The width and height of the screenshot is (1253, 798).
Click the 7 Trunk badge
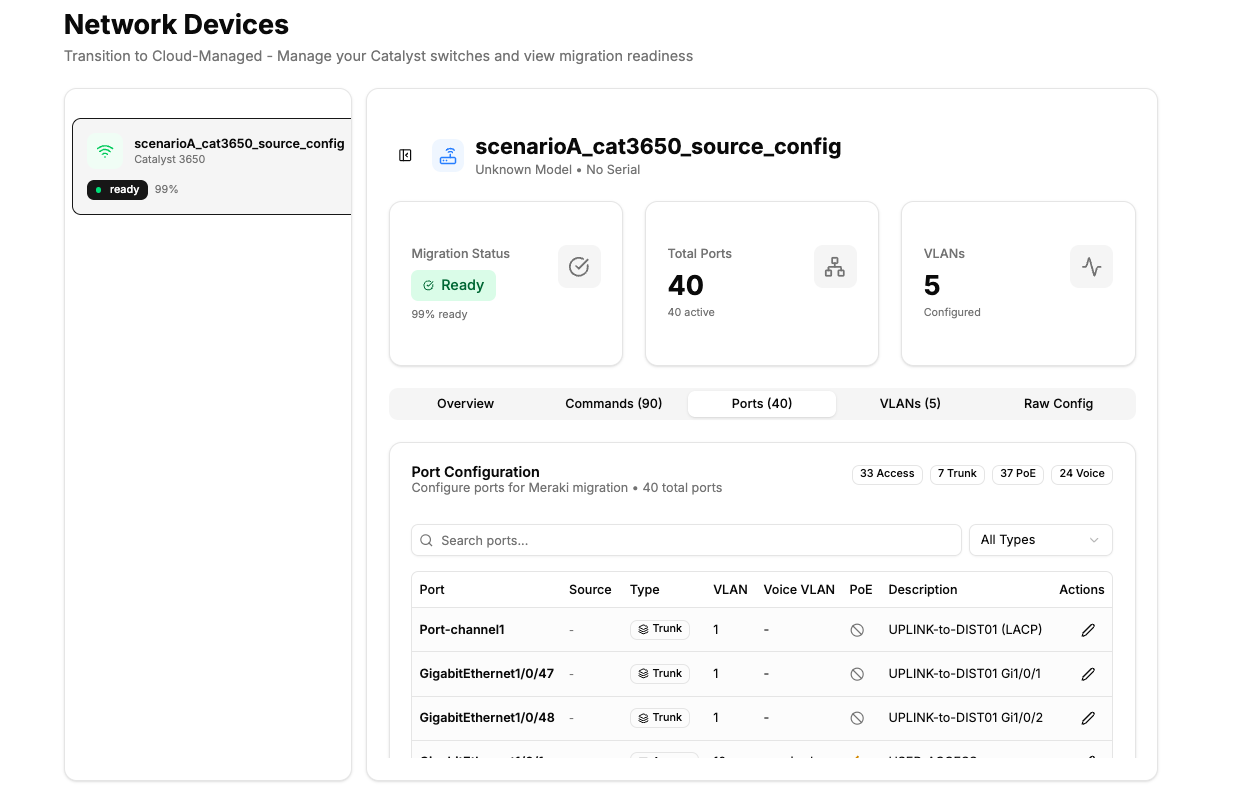pos(956,474)
